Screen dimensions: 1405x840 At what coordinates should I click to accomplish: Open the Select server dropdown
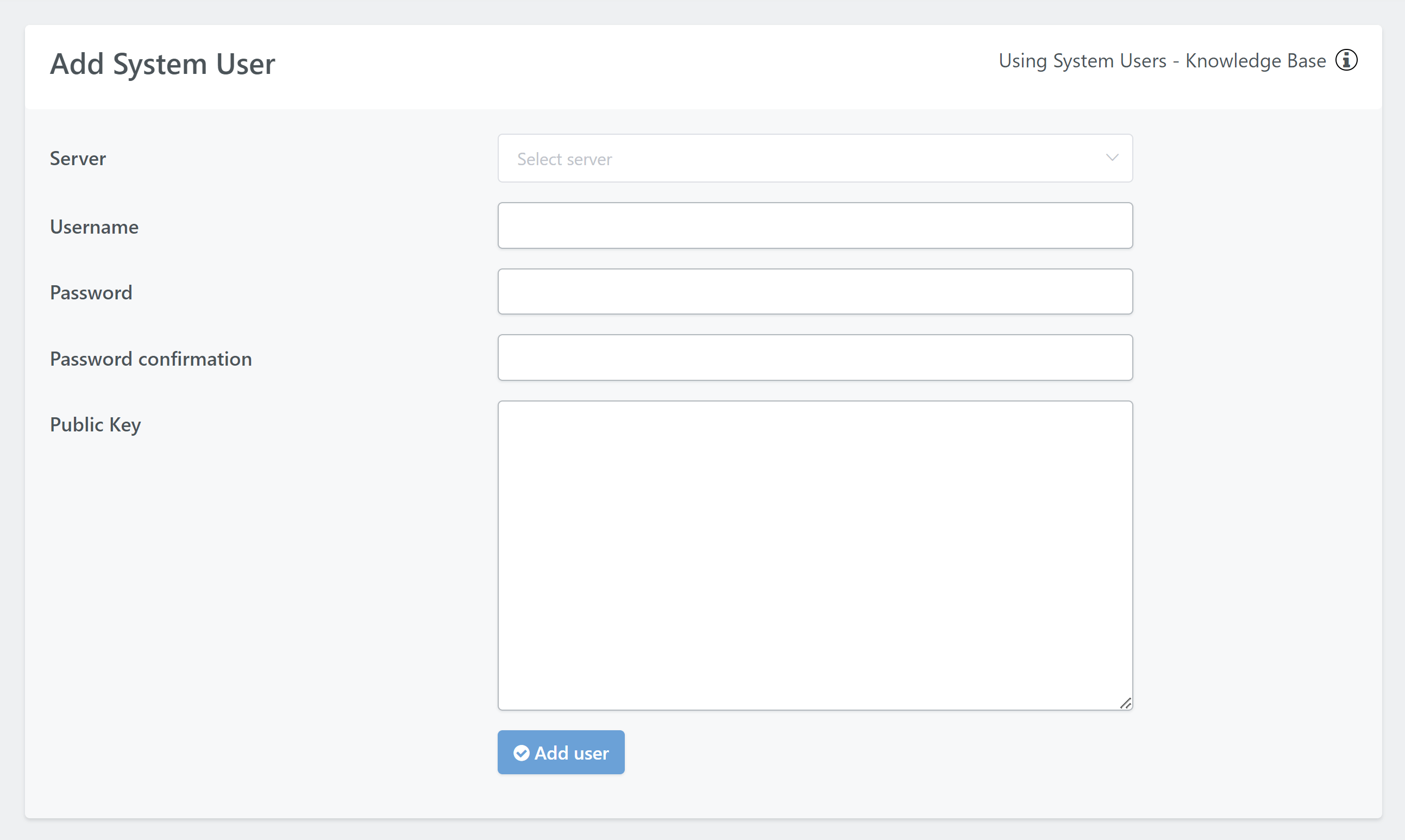[x=814, y=159]
